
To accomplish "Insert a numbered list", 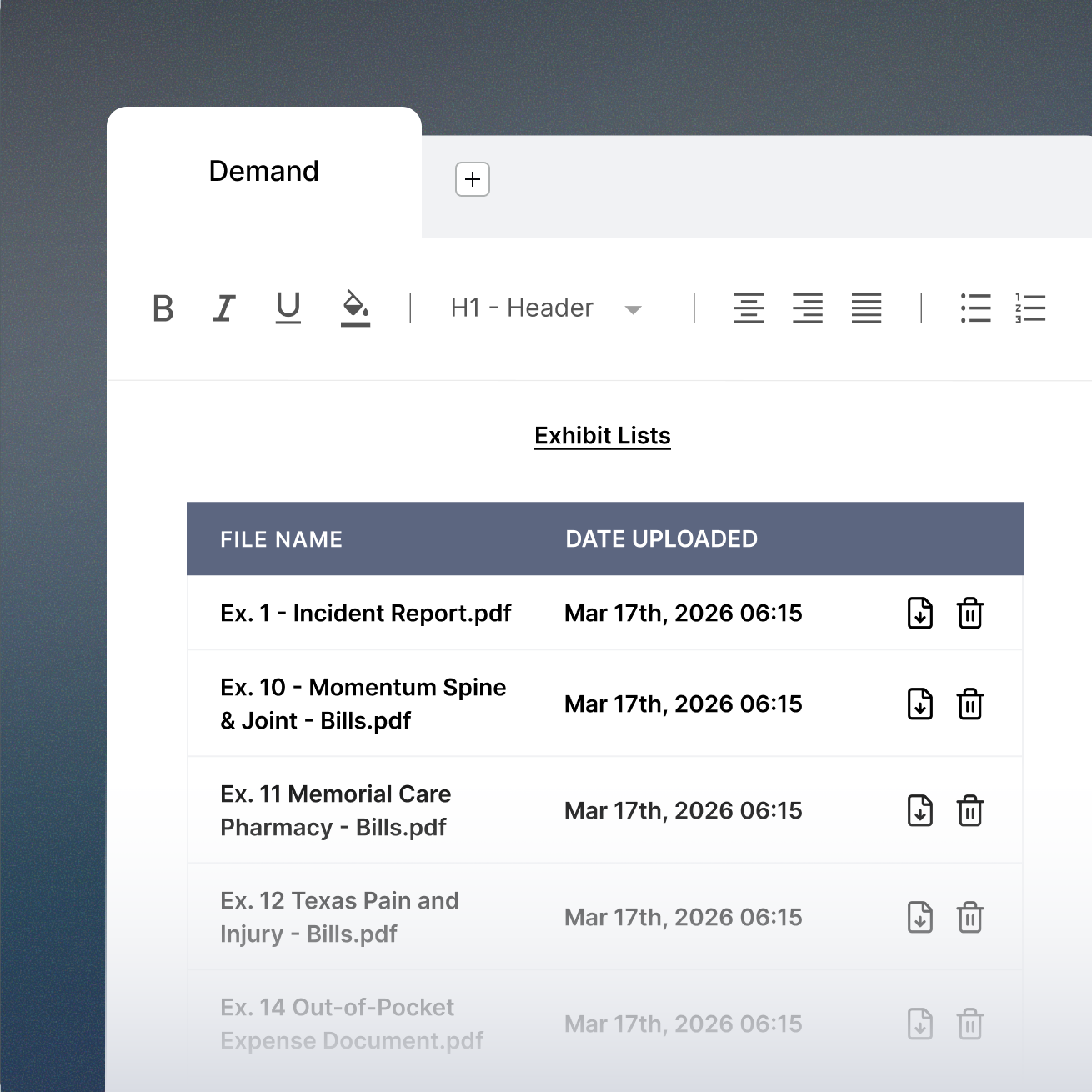I will [1030, 308].
